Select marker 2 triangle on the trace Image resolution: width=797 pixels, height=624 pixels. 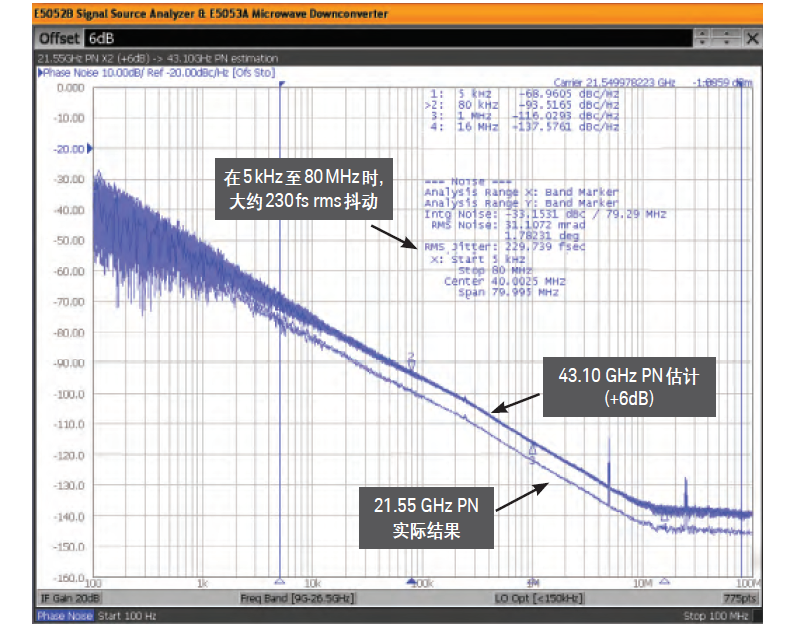412,364
